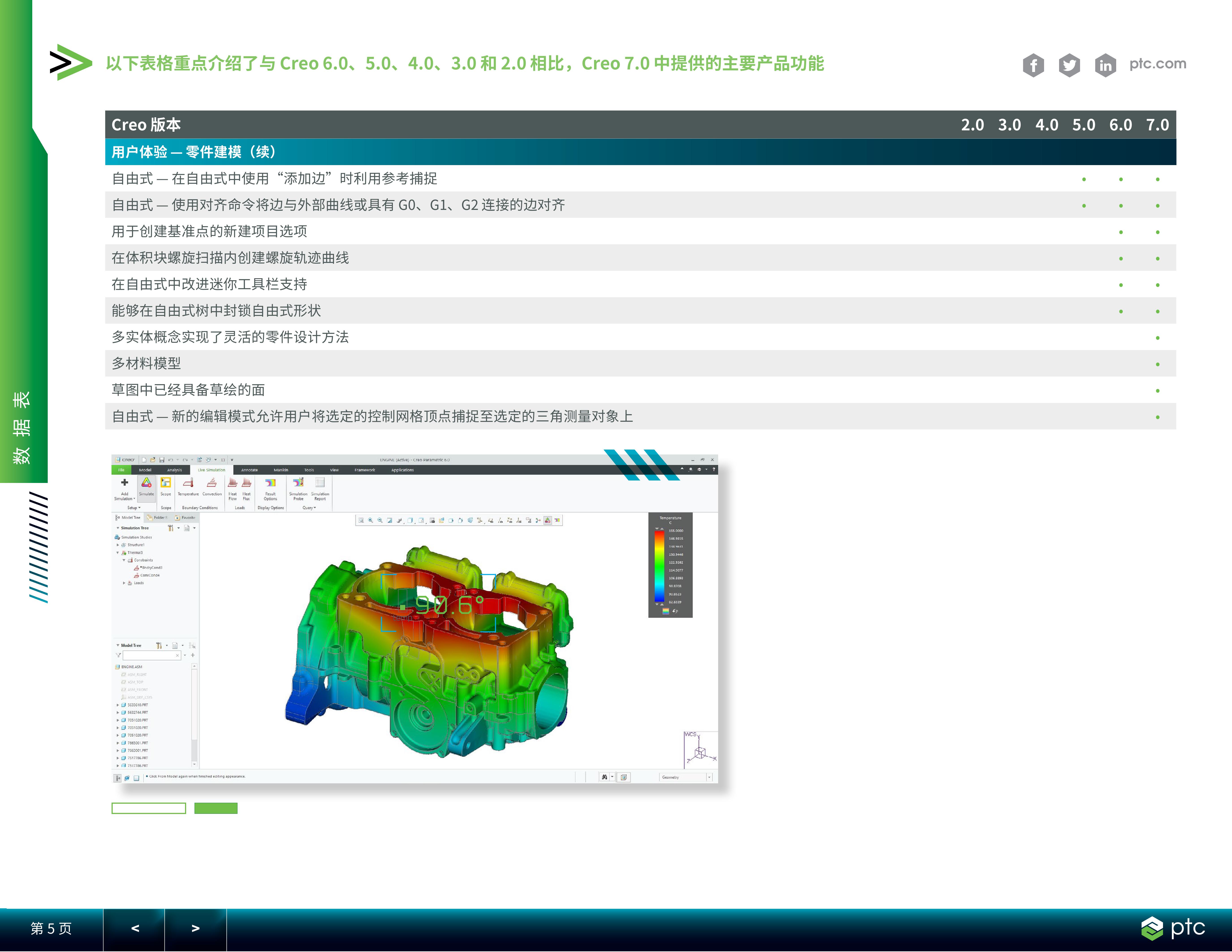Click the Refit icon in graphics toolbar
The width and height of the screenshot is (1232, 952).
[x=361, y=521]
